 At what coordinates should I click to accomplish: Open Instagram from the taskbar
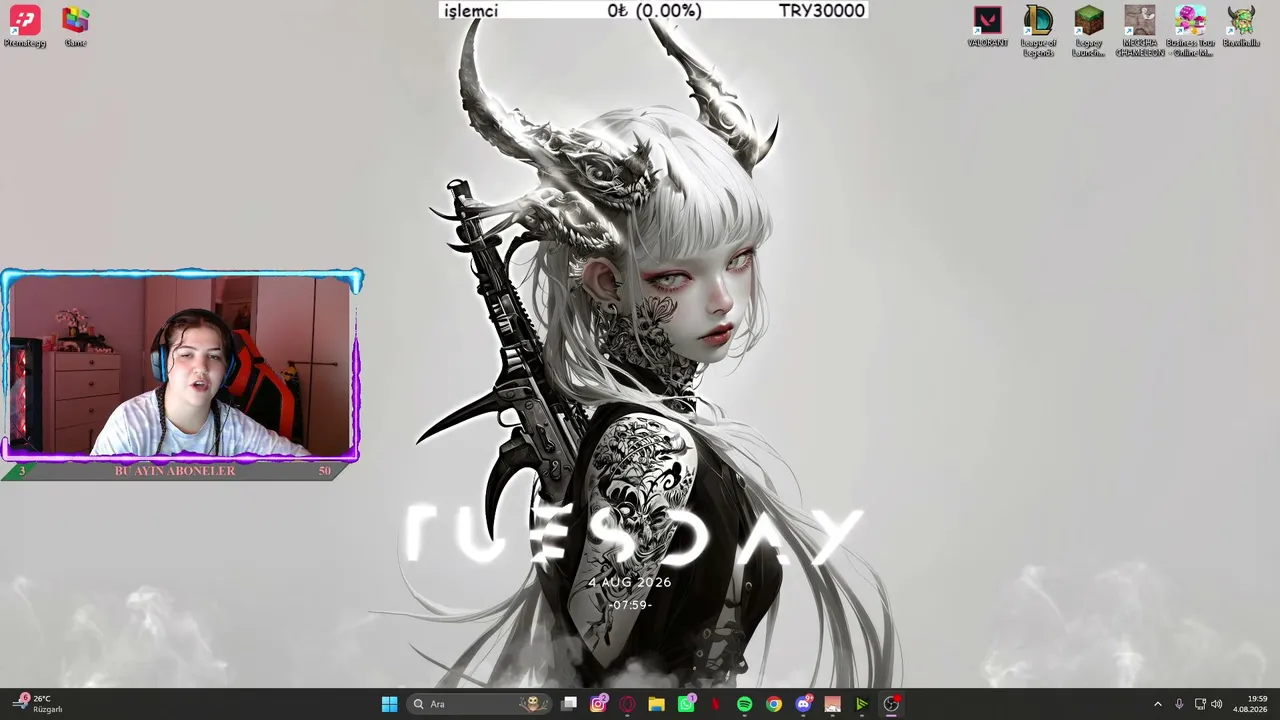point(598,704)
